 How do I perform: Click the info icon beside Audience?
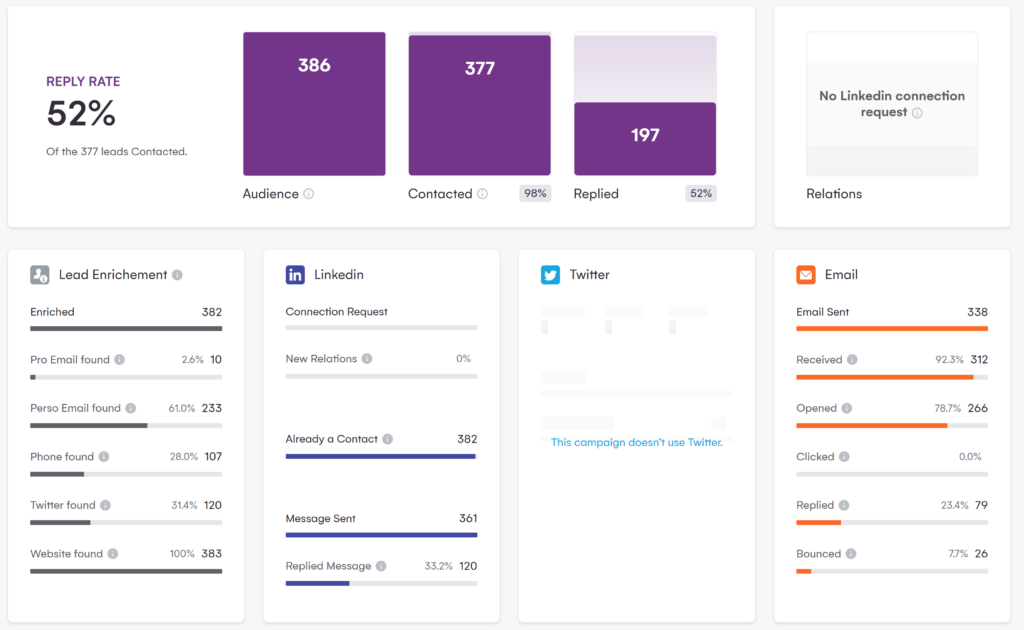(x=309, y=194)
